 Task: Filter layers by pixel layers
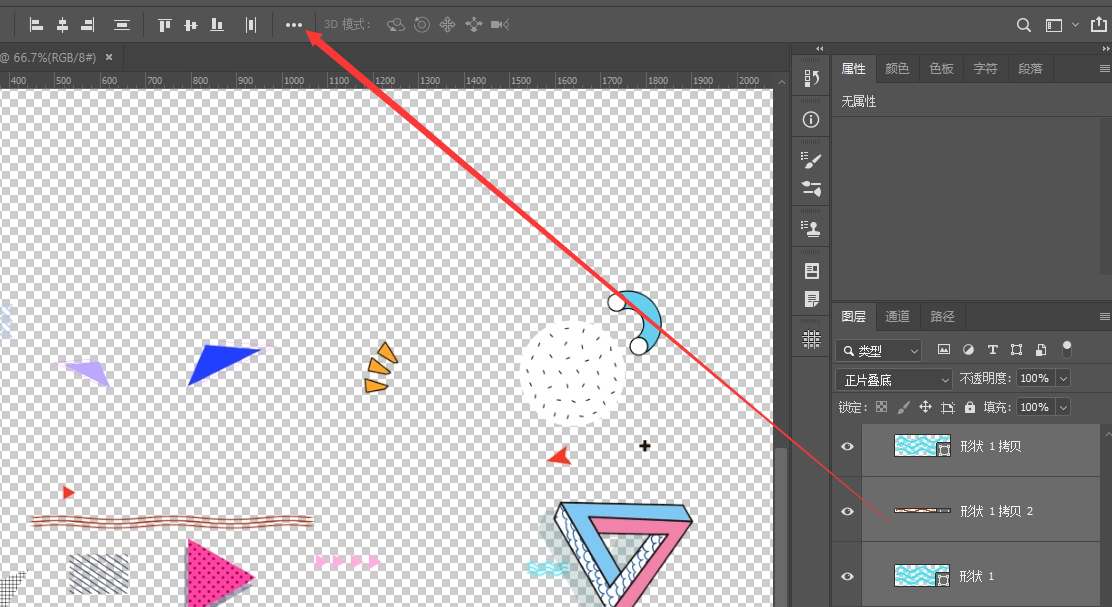pyautogui.click(x=943, y=350)
